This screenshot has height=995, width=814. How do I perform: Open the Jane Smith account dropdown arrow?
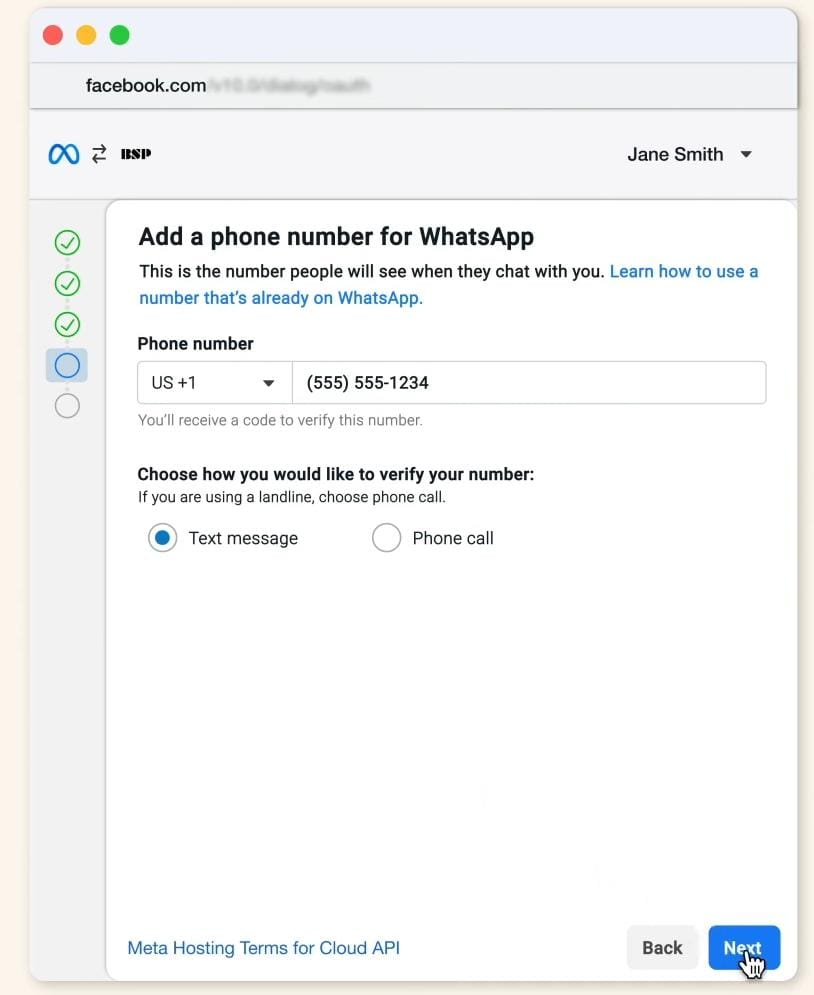coord(746,154)
